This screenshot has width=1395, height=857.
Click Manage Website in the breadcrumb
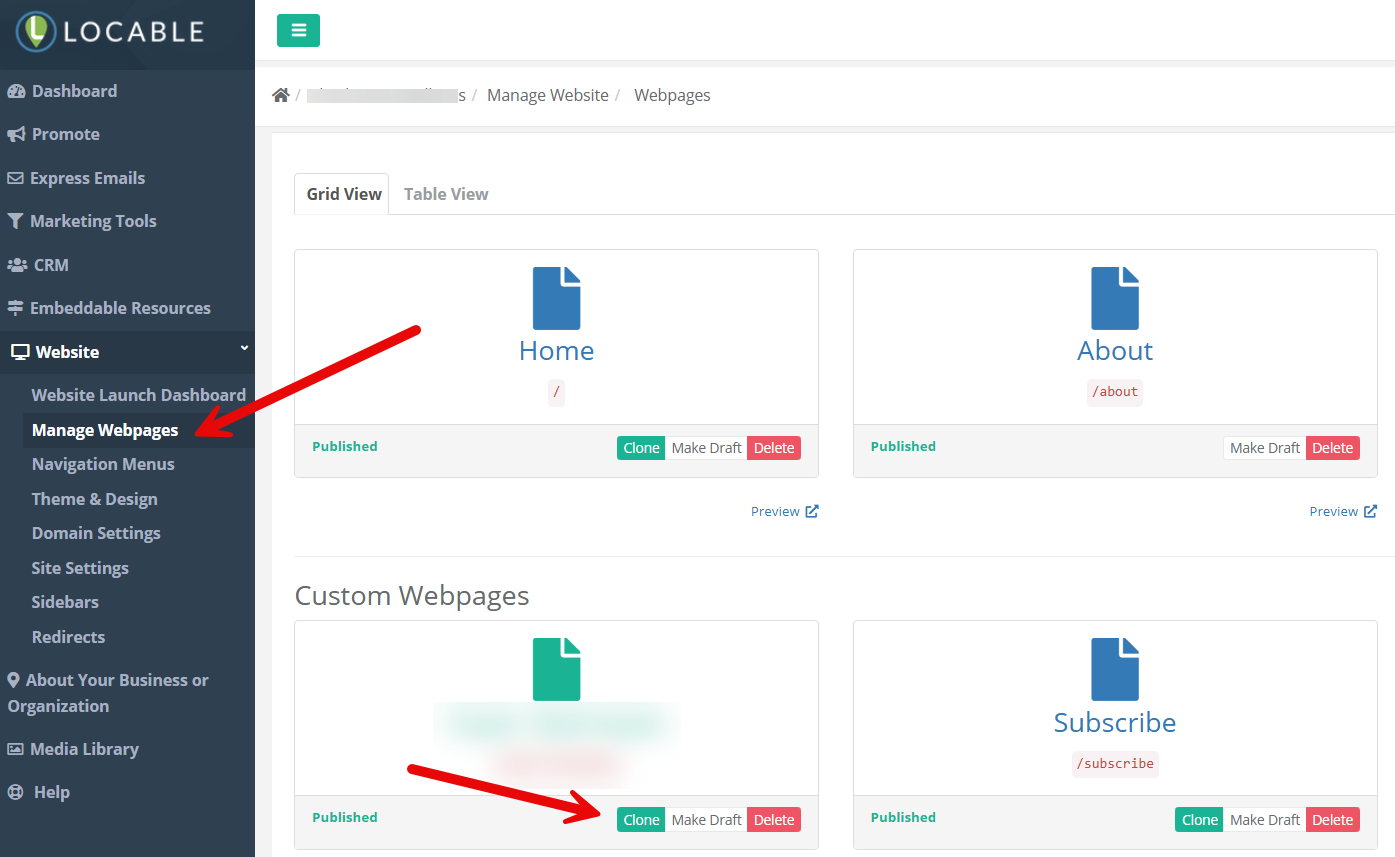pos(547,95)
